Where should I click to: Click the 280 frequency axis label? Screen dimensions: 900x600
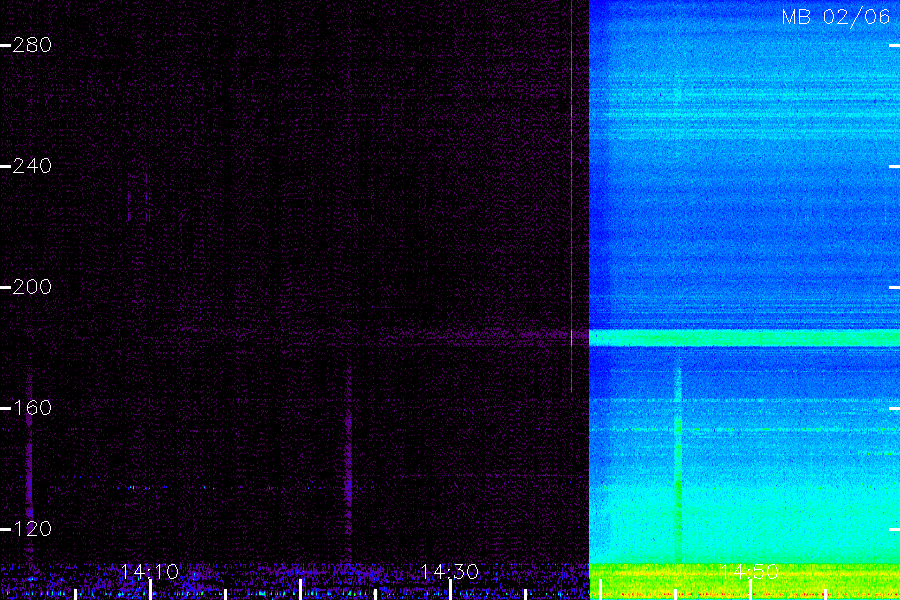click(32, 45)
